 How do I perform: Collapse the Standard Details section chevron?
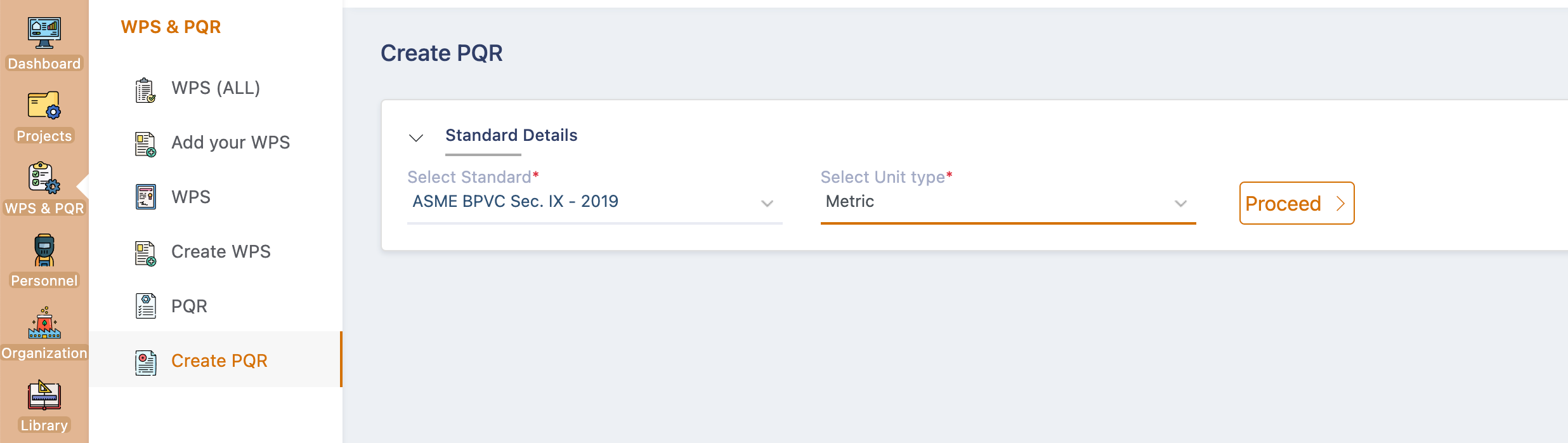click(x=416, y=138)
